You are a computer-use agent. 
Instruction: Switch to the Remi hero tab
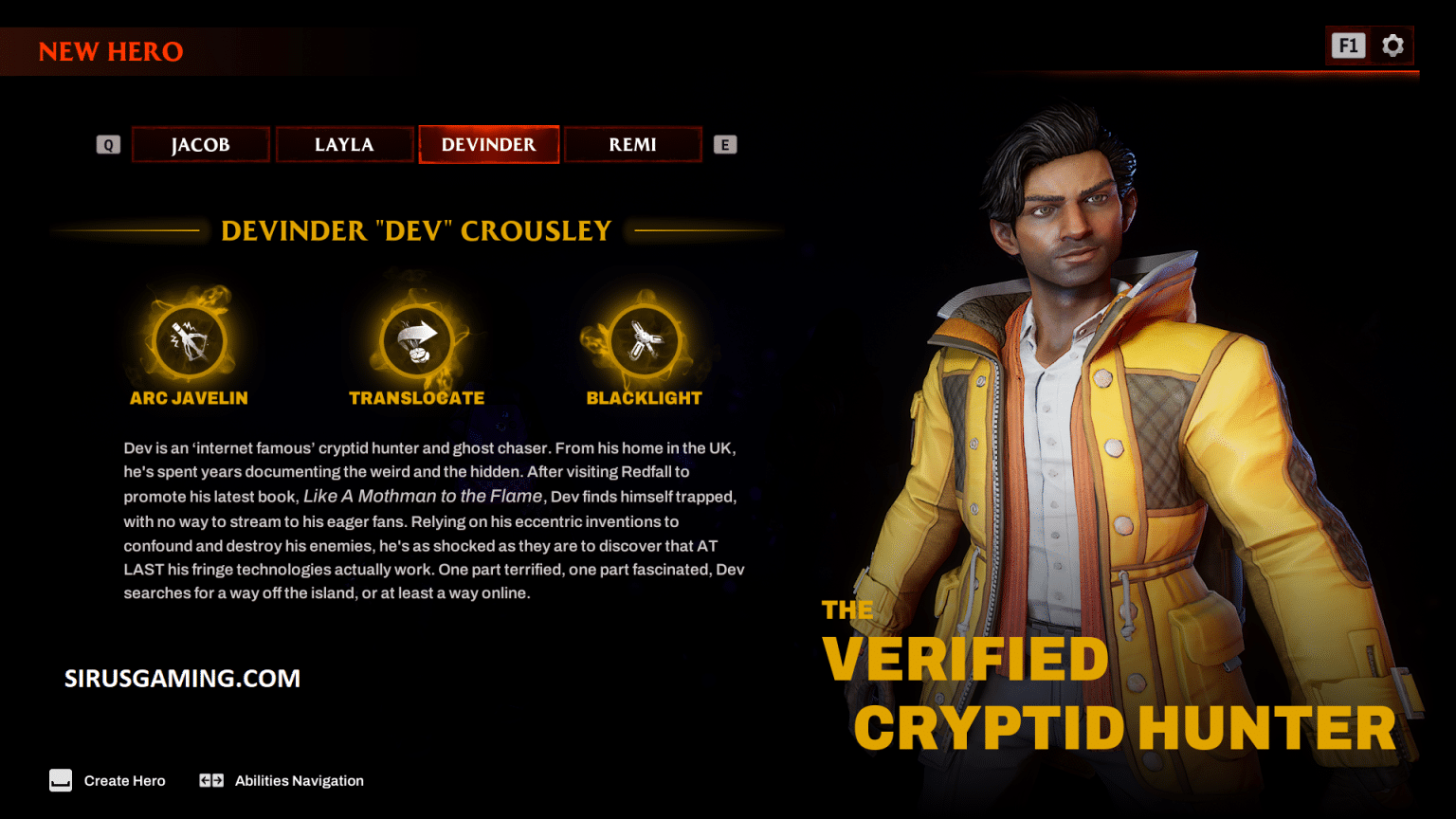point(632,145)
